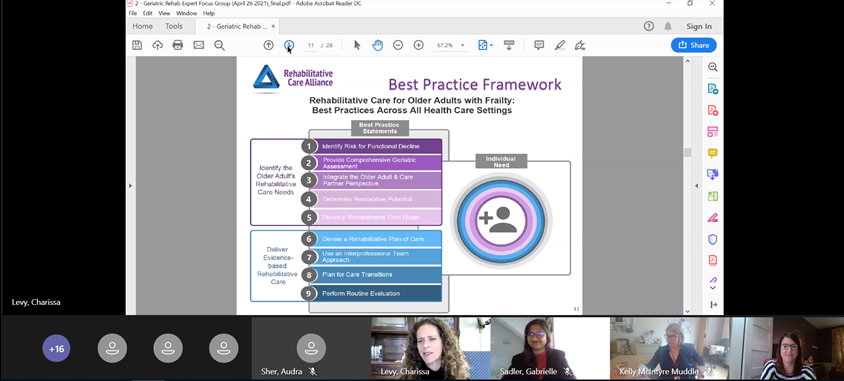Open the View menu
This screenshot has width=844, height=381.
click(164, 13)
